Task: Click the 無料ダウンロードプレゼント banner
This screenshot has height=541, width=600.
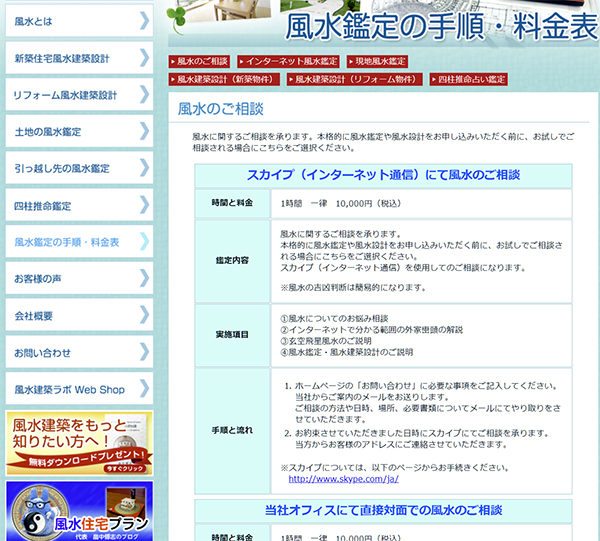Action: pos(79,442)
